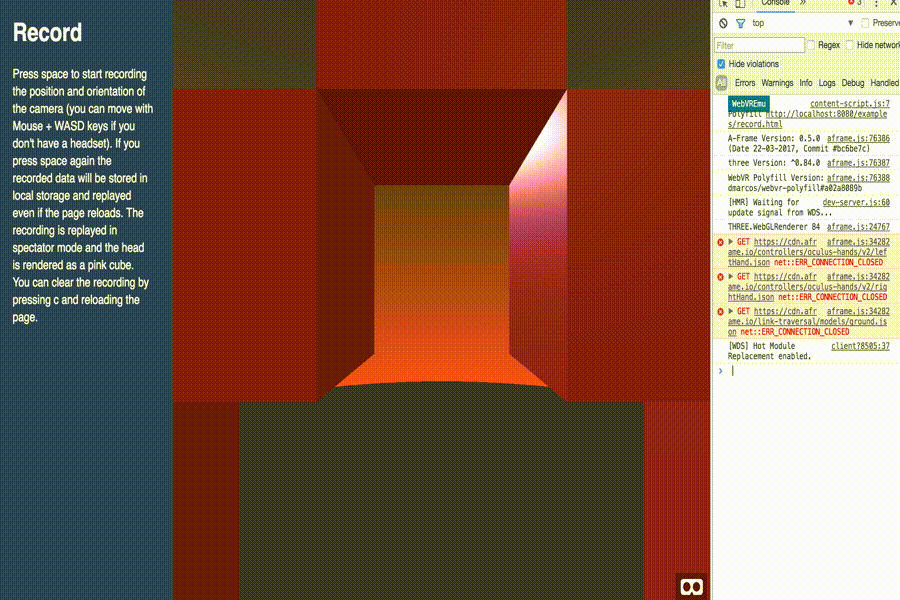This screenshot has height=600, width=900.
Task: Click the 'A-Frame Version: 0.5.0' log text
Action: pyautogui.click(x=774, y=138)
